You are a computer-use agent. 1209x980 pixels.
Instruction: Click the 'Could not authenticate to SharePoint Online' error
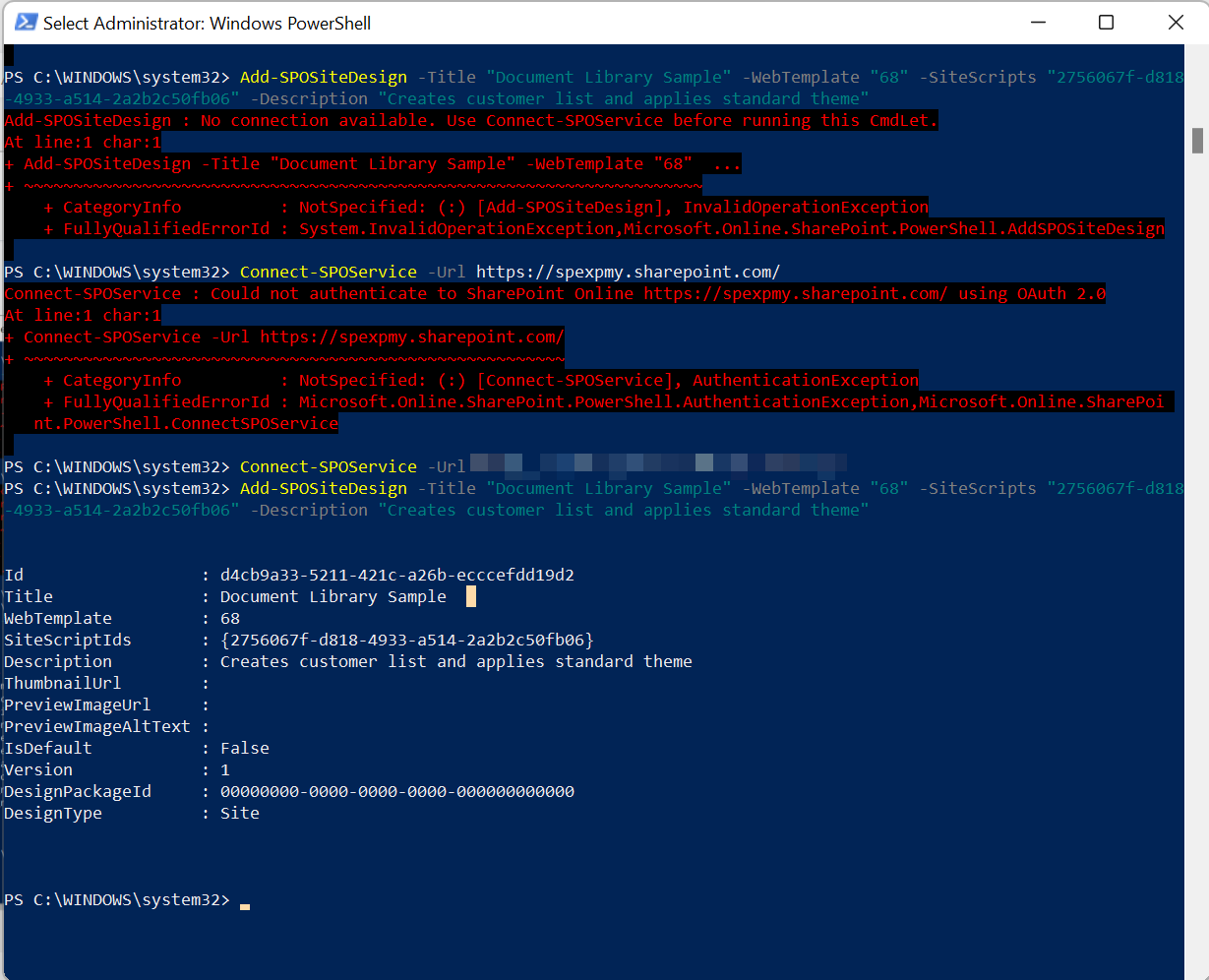point(555,293)
